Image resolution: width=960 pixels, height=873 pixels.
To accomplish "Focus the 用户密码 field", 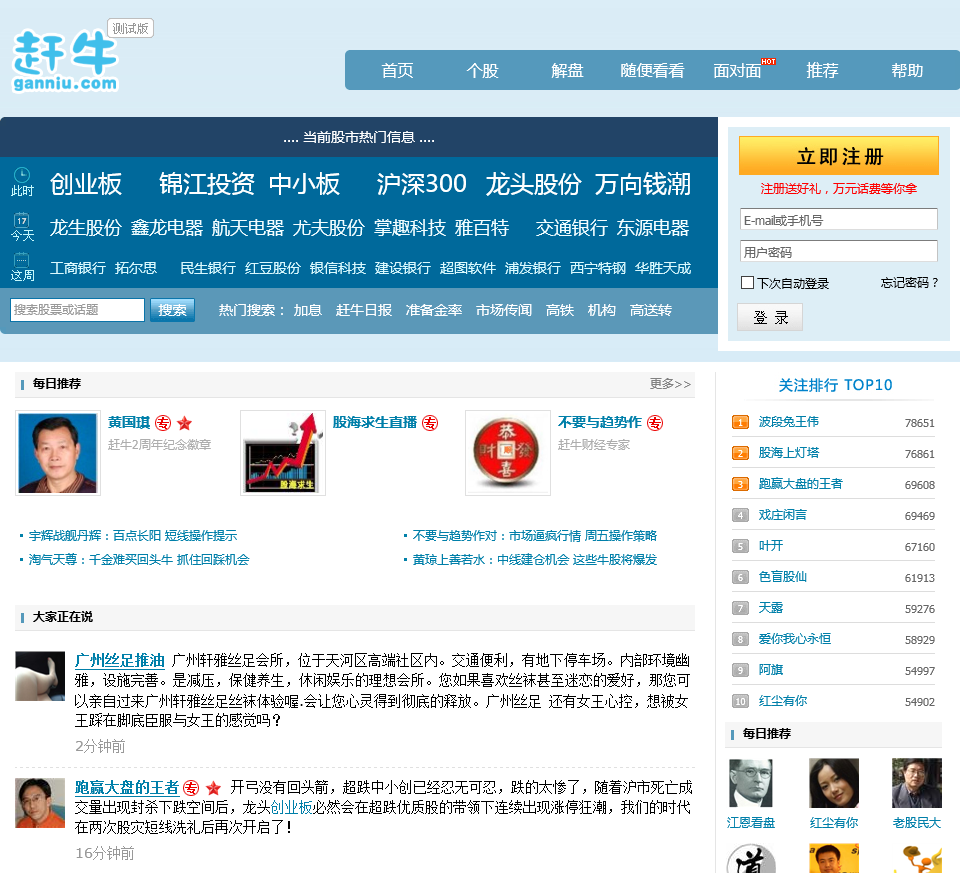I will click(x=839, y=251).
